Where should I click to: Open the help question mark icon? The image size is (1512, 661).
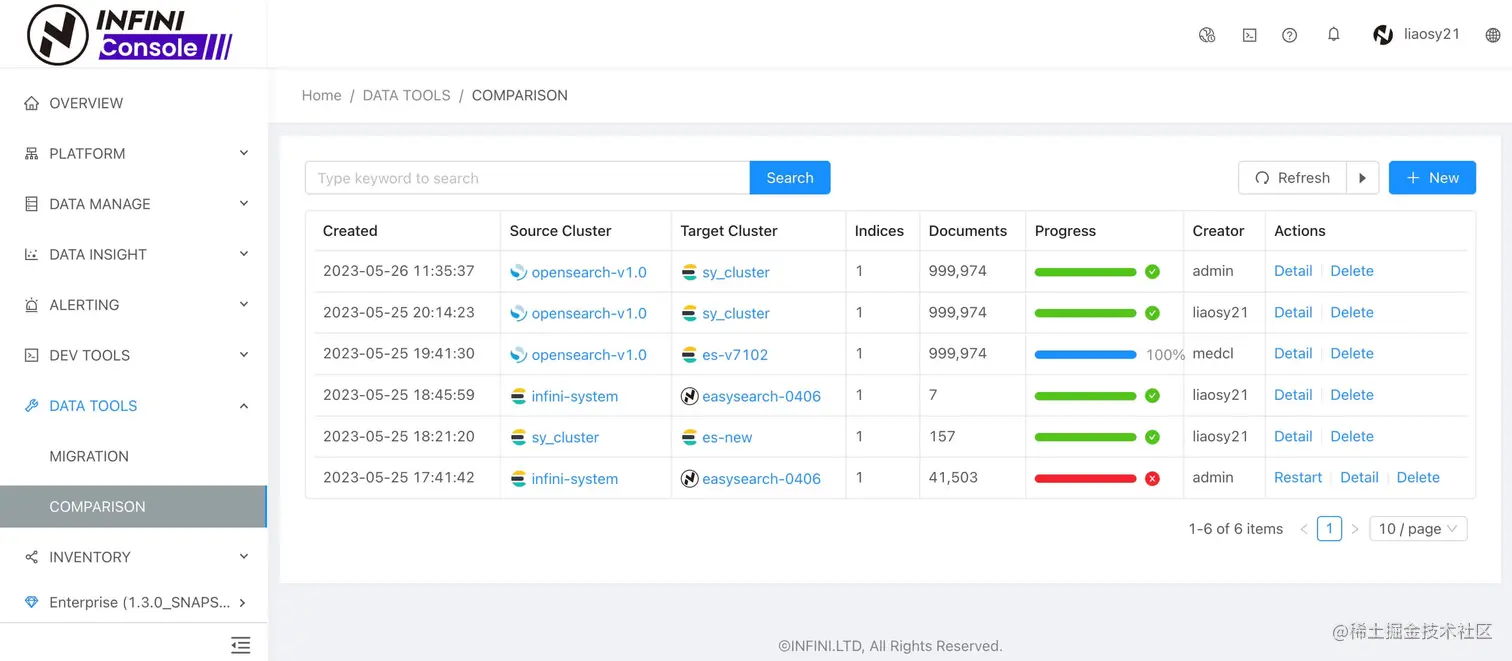(1290, 35)
